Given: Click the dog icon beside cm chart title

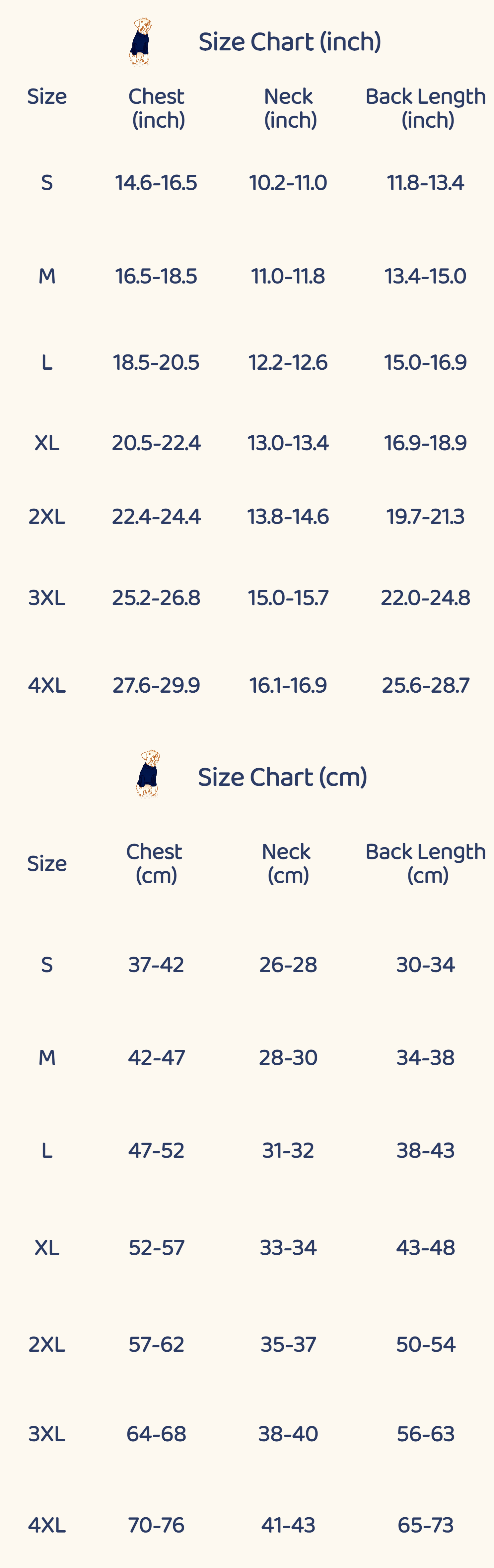Looking at the screenshot, I should [x=147, y=773].
